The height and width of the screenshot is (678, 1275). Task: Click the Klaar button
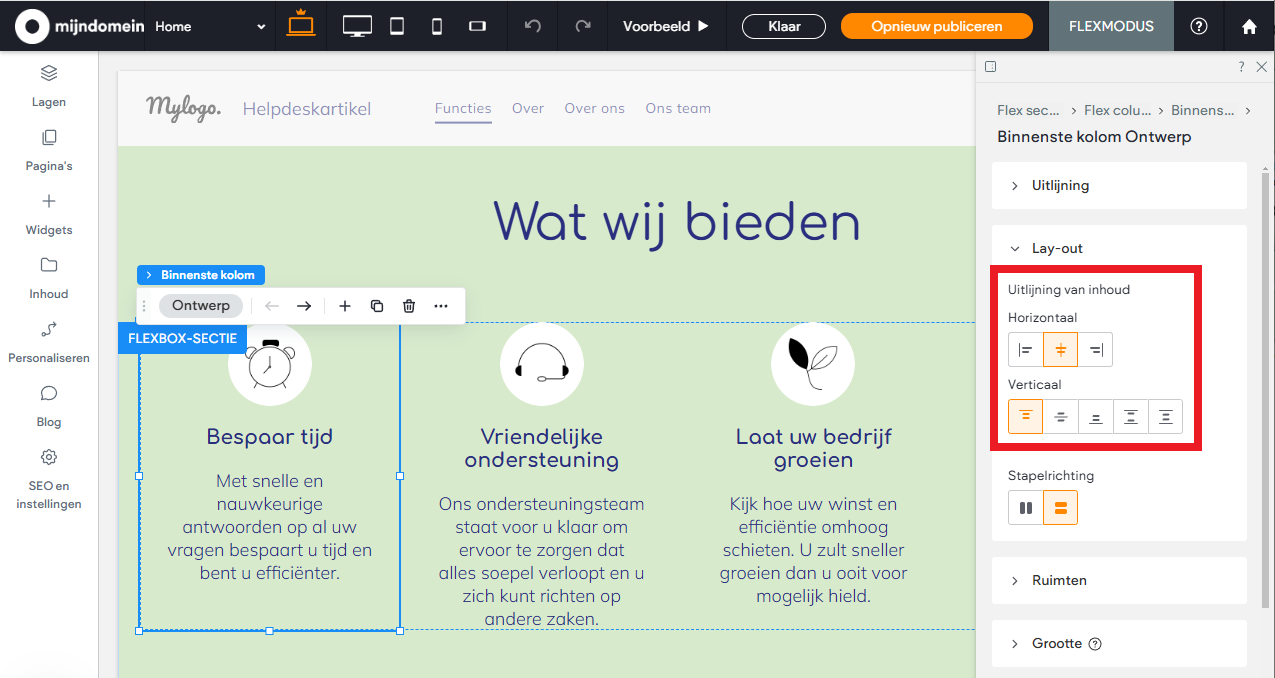[783, 26]
